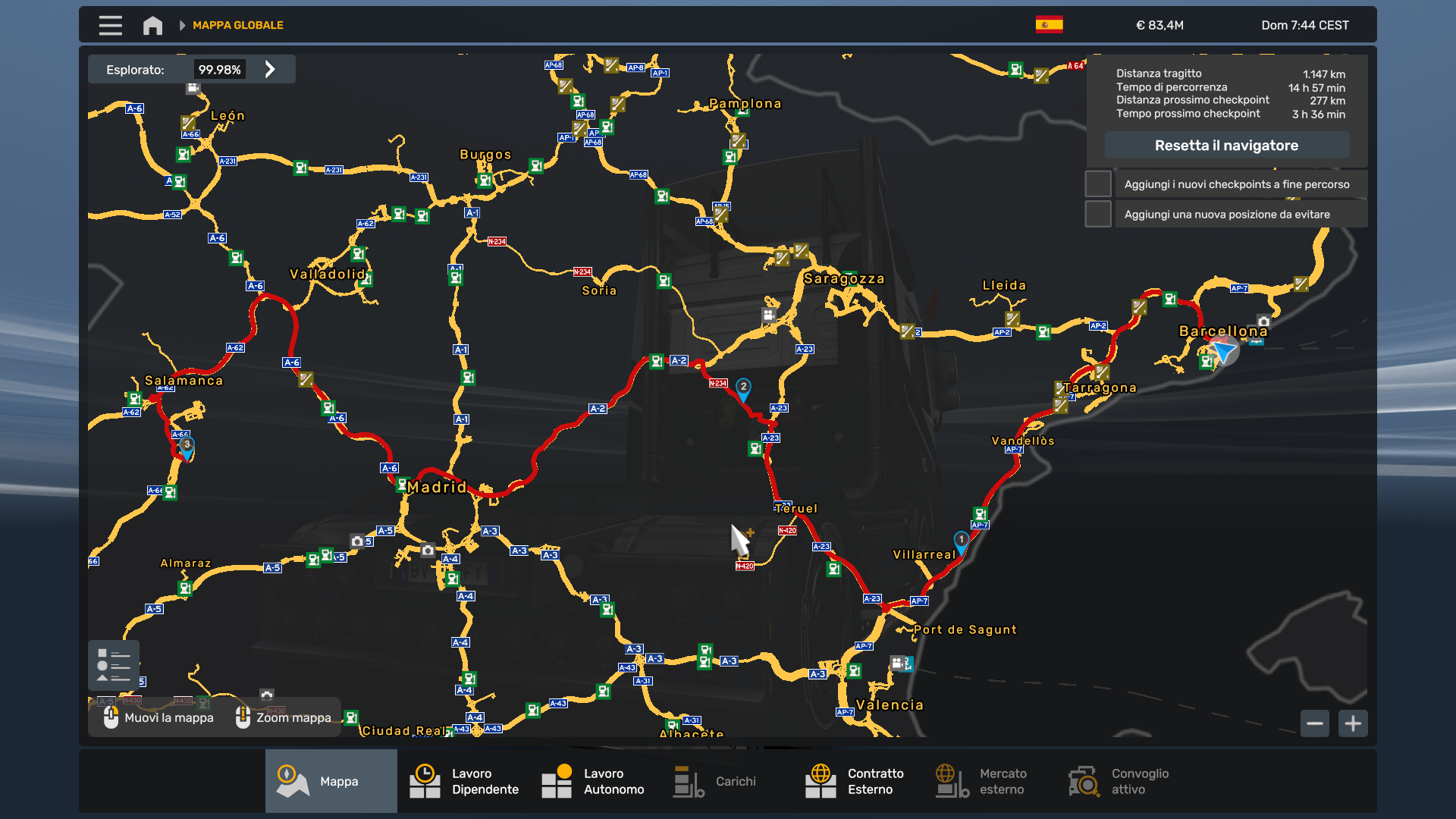Click fuel station icon near Burgos
Viewport: 1456px width, 819px height.
[485, 180]
